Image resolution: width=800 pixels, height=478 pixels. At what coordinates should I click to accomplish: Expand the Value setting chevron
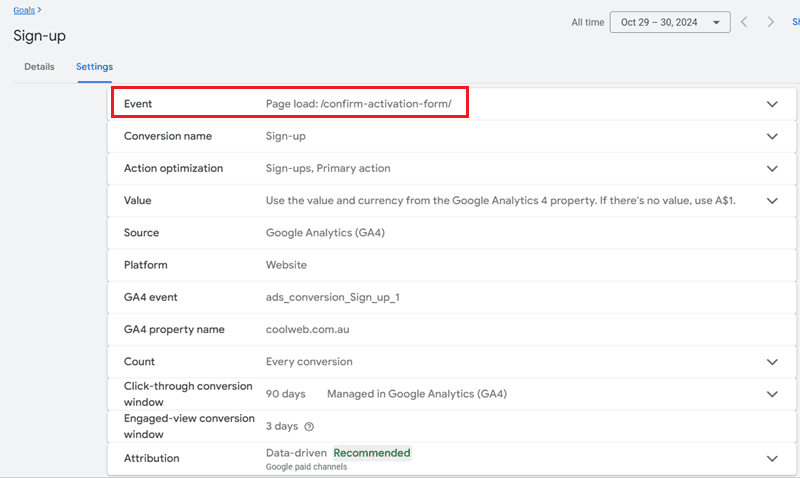[771, 201]
